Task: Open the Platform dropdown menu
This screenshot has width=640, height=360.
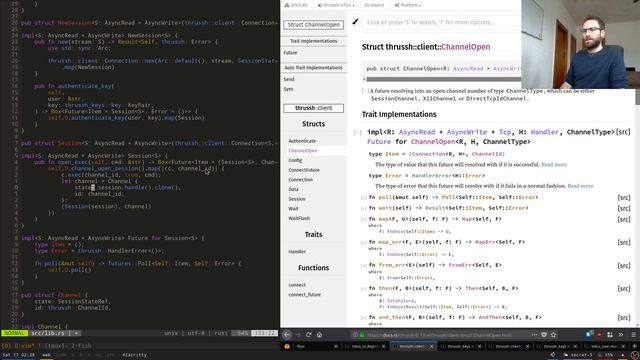Action: click(408, 5)
